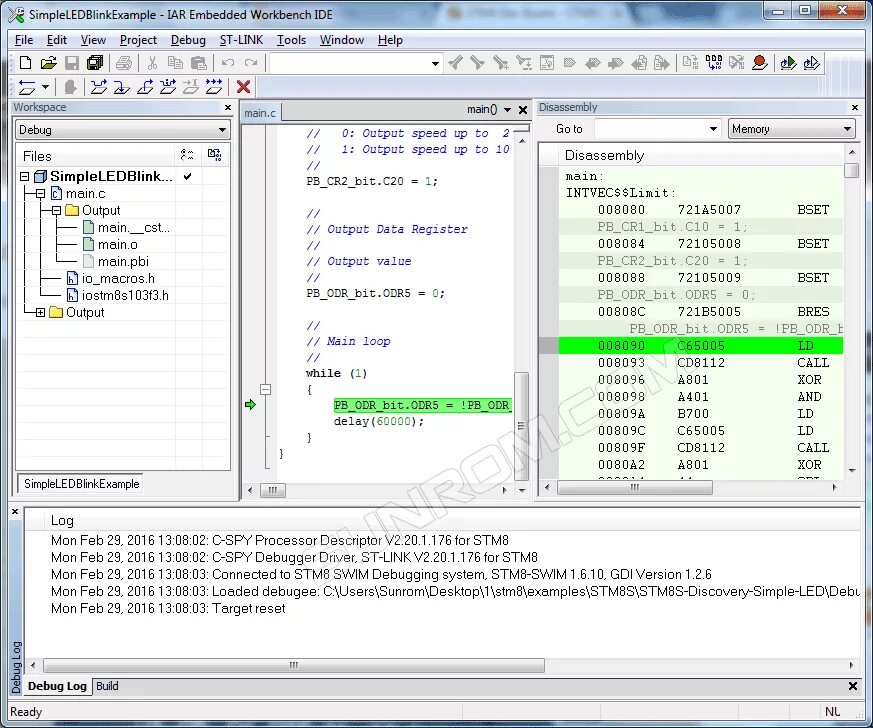Click the Go To line icon
The height and width of the screenshot is (728, 873).
coord(547,63)
